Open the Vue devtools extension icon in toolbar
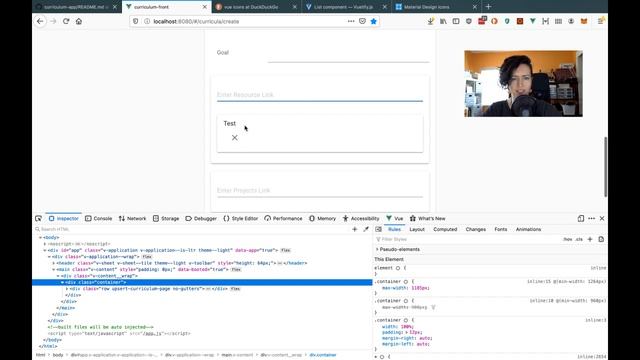The height and width of the screenshot is (360, 640). 533,21
